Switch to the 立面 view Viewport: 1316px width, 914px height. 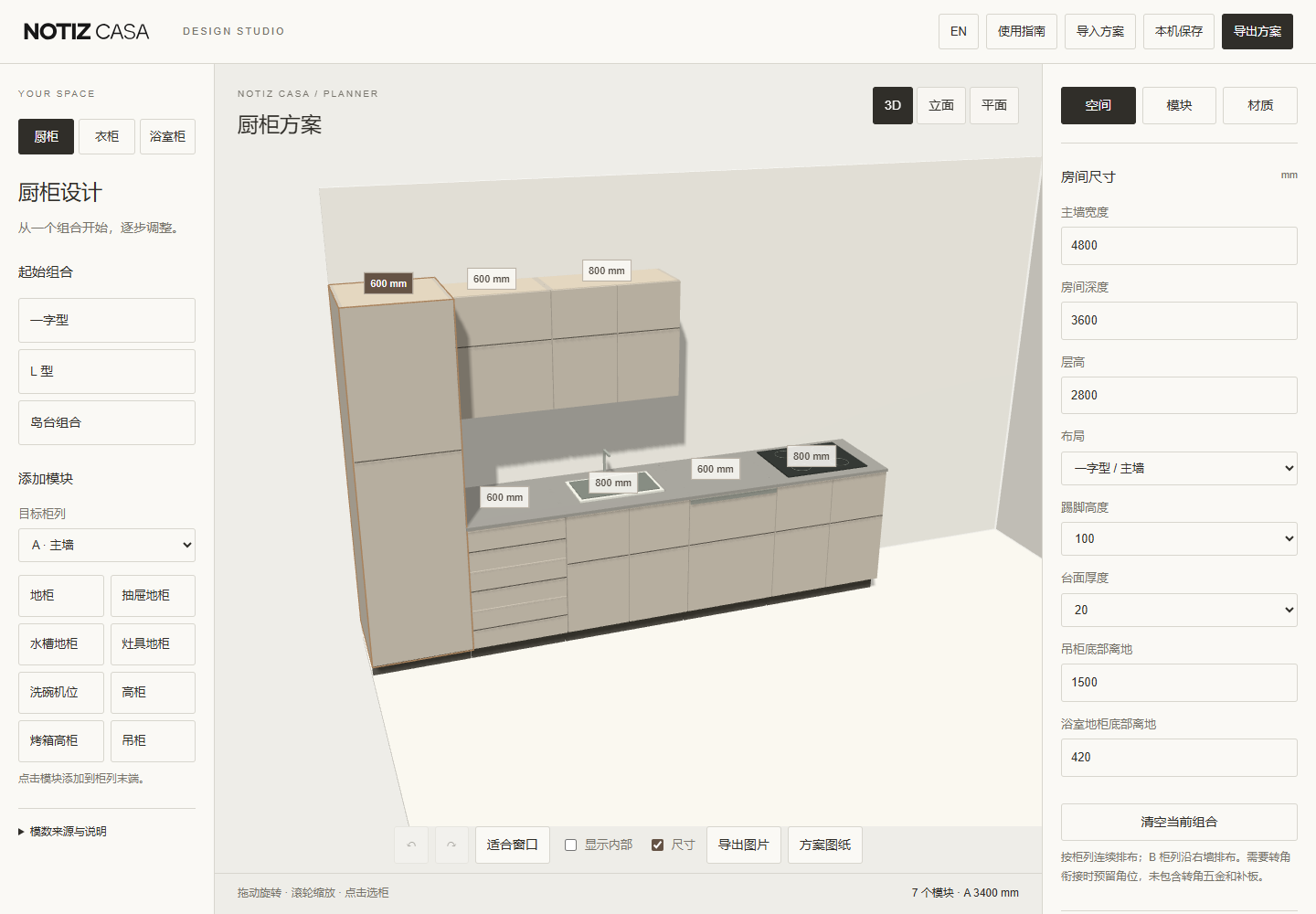click(941, 105)
